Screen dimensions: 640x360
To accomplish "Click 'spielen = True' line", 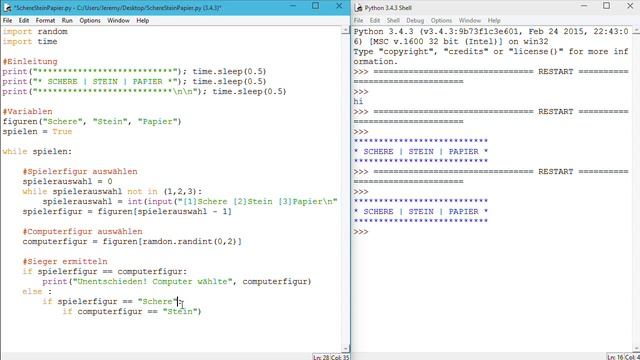I will (x=37, y=131).
